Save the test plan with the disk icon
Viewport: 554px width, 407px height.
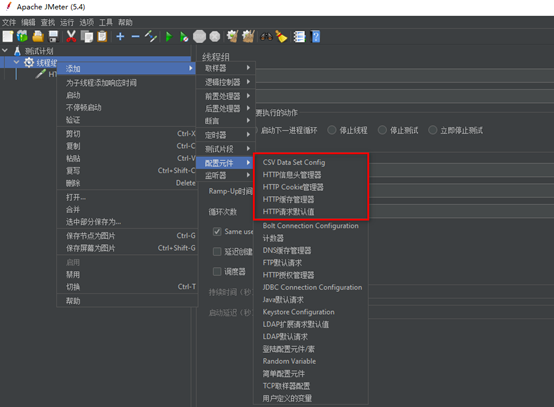[x=53, y=36]
